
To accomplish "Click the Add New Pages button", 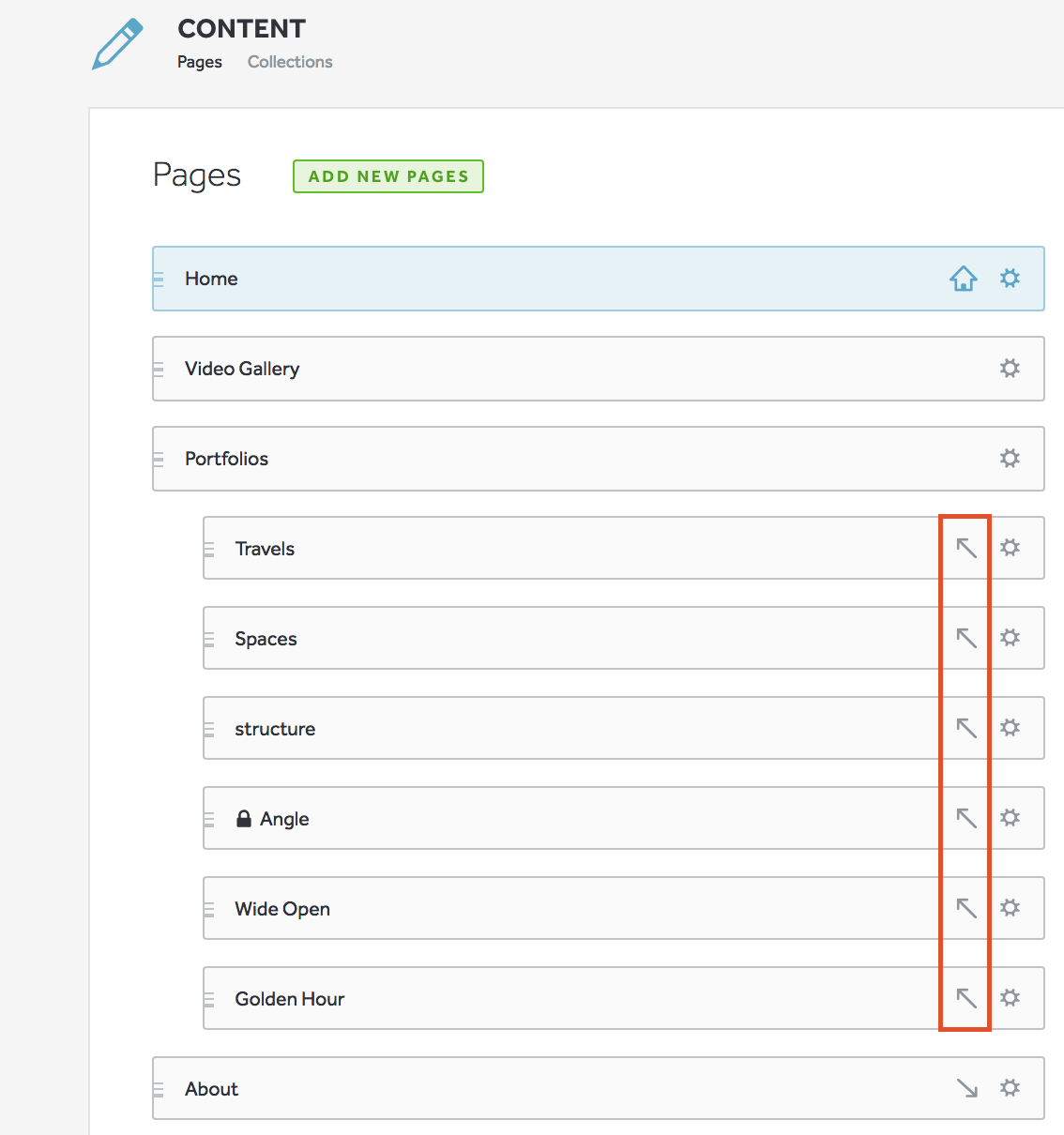I will click(388, 176).
